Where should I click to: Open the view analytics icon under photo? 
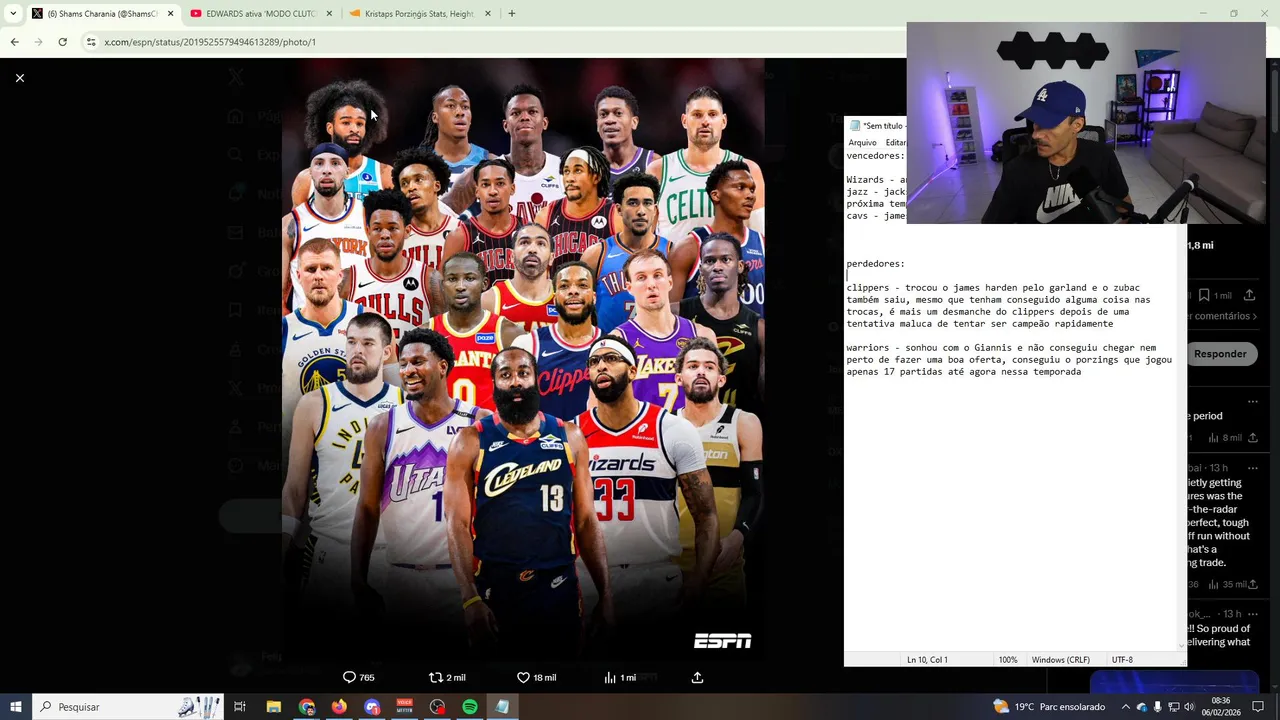pyautogui.click(x=610, y=677)
